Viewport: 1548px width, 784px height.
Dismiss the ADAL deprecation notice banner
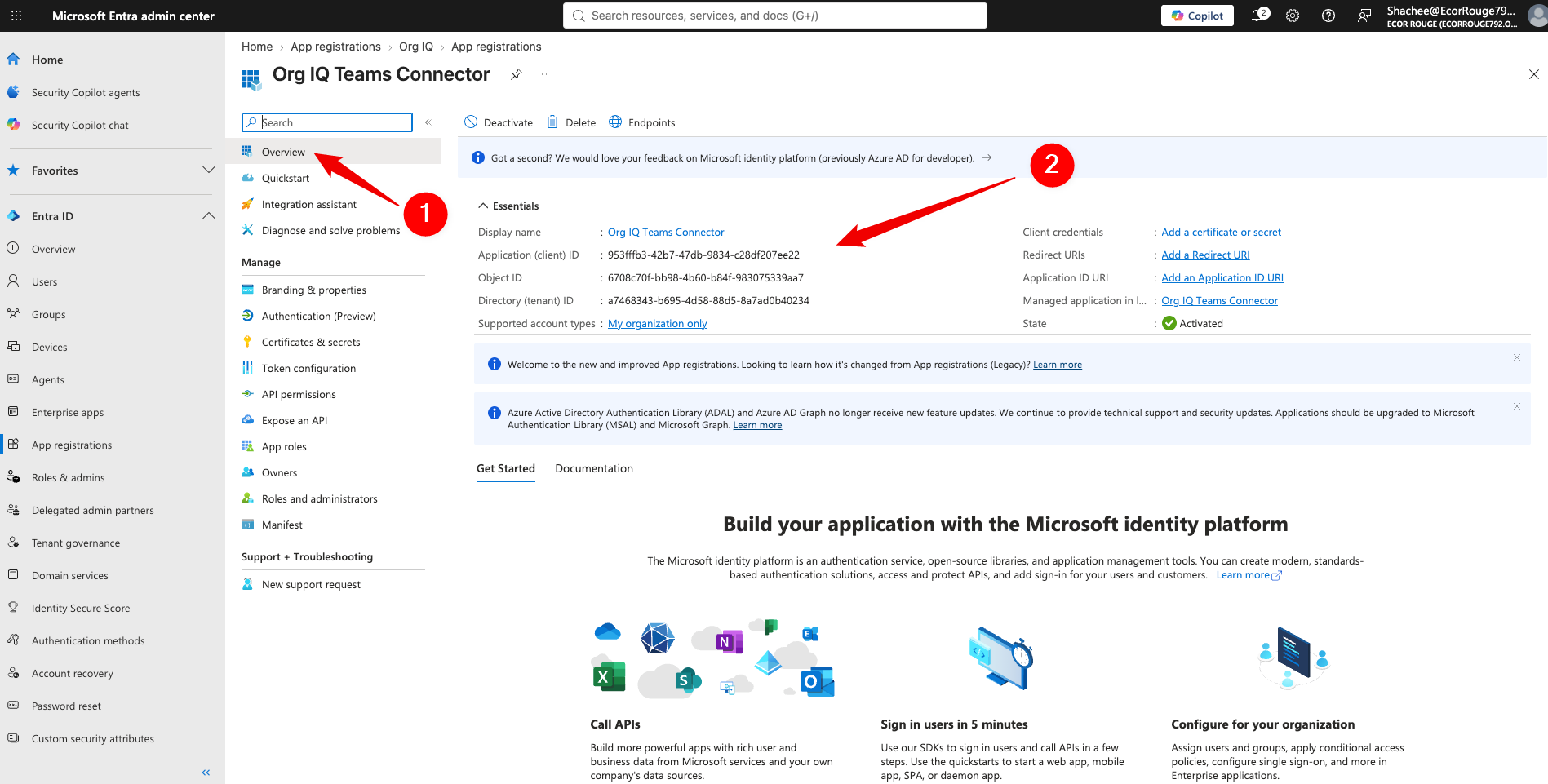(1517, 406)
